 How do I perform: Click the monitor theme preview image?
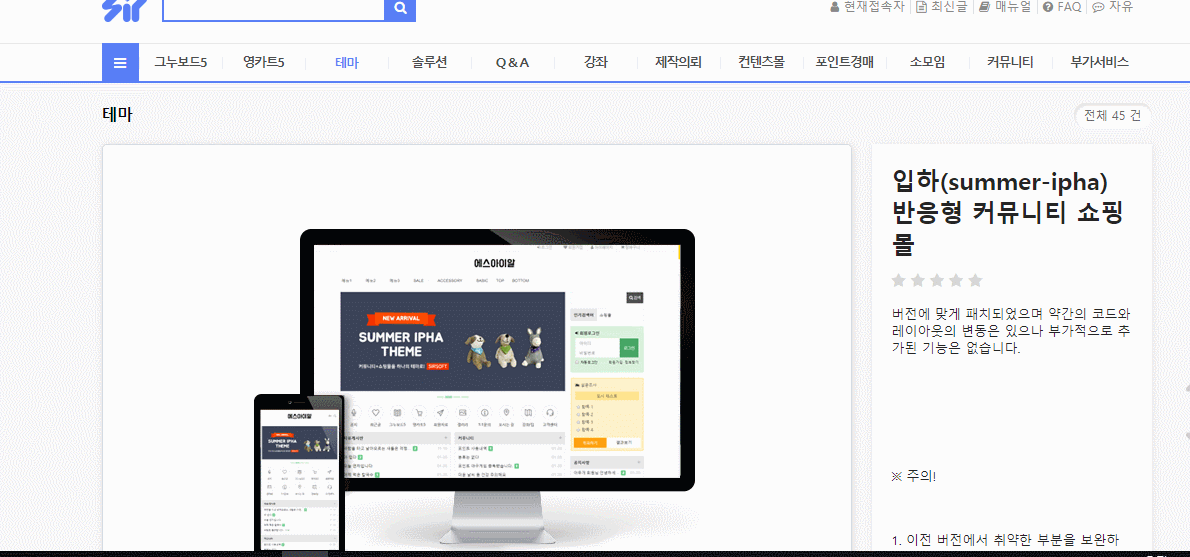(x=497, y=387)
